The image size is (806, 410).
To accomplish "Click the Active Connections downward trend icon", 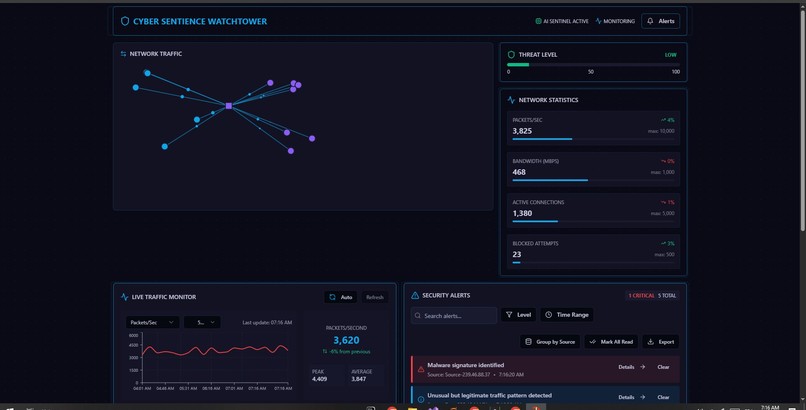I will coord(663,202).
